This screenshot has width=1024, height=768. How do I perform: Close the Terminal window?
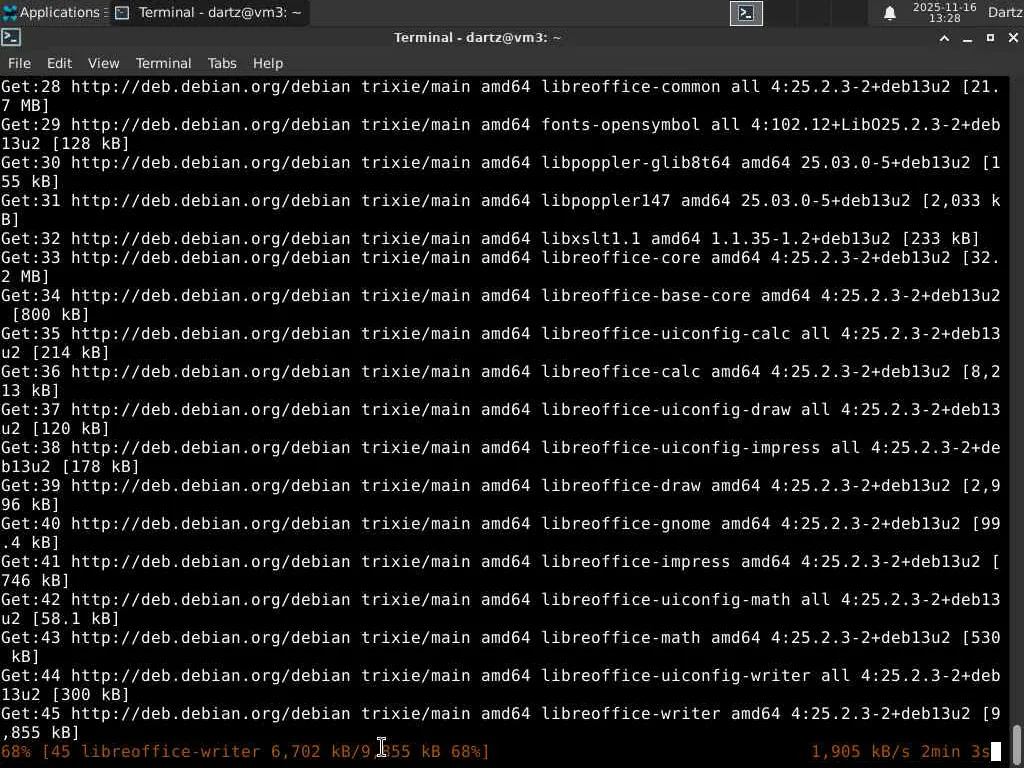point(1013,38)
